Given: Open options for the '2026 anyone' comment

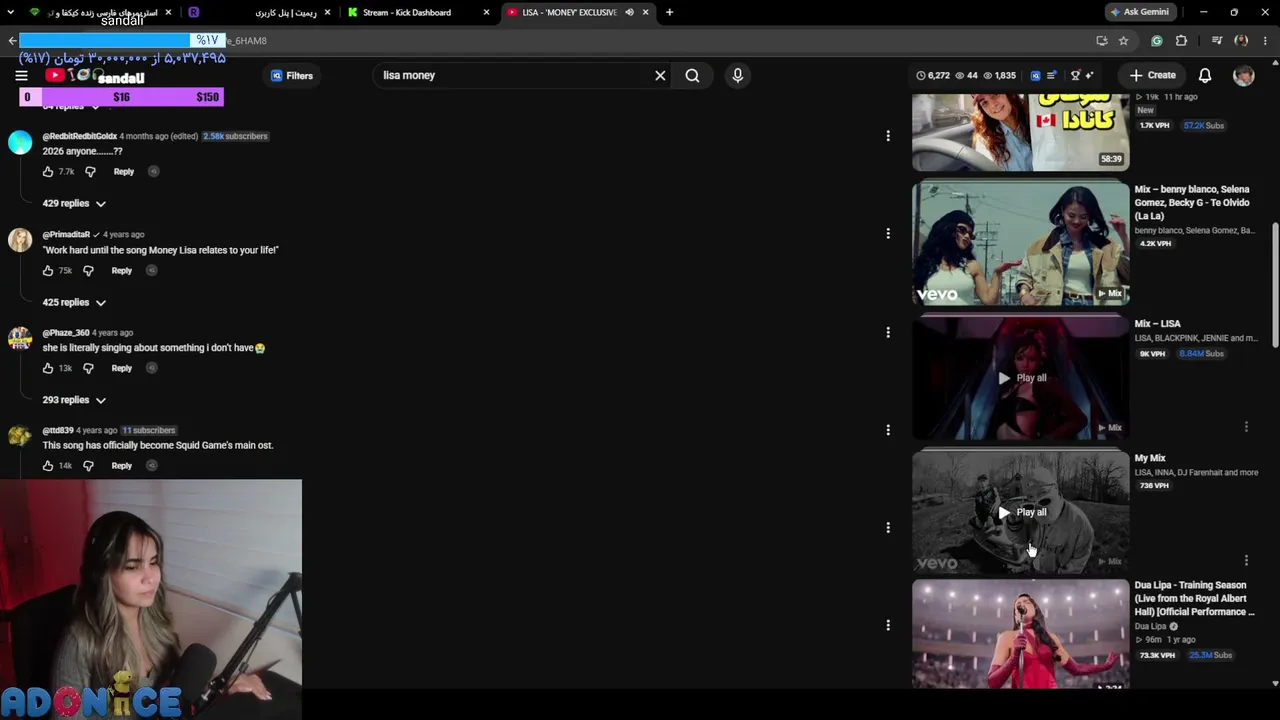Looking at the screenshot, I should point(888,136).
